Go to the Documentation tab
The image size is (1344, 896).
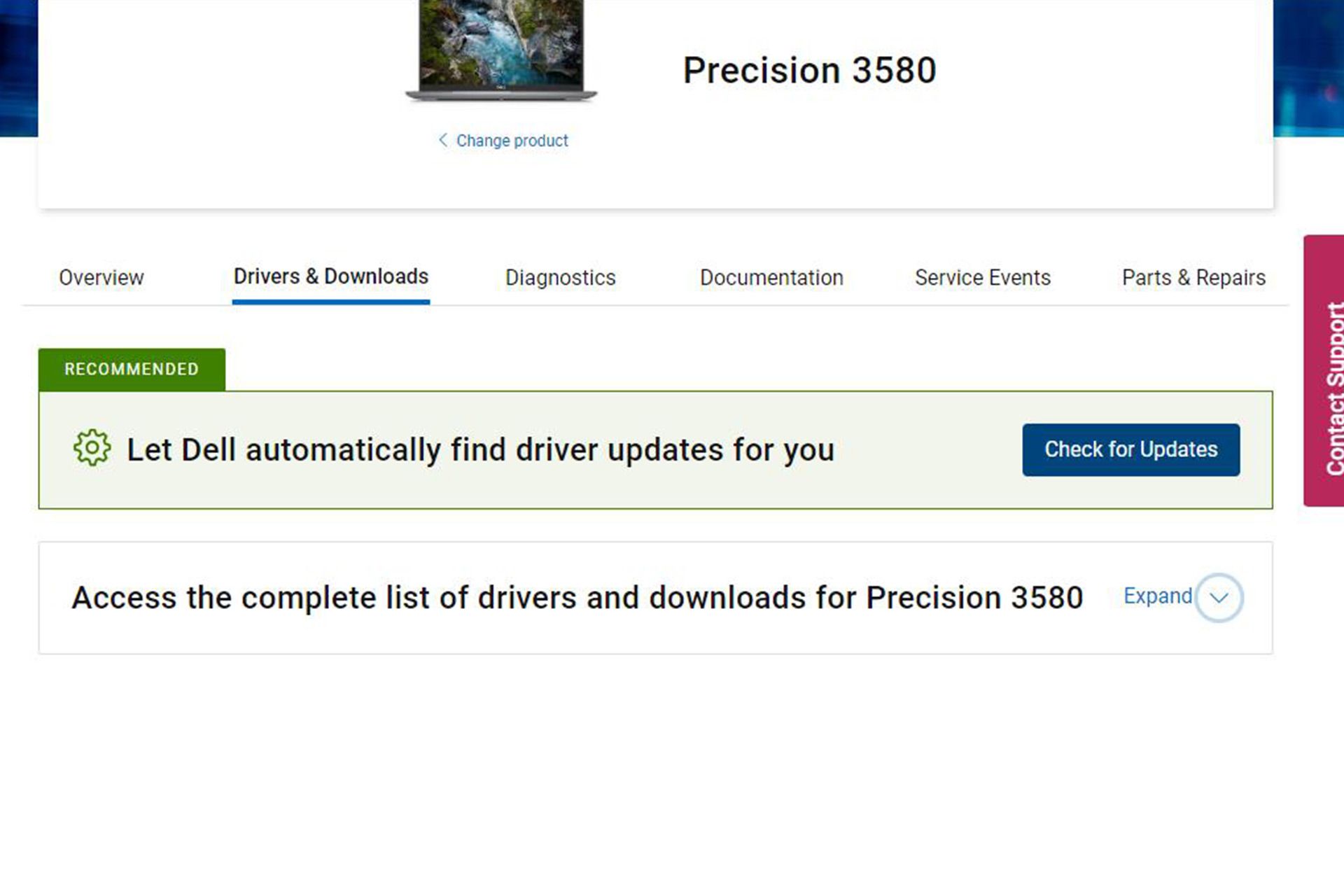coord(771,278)
